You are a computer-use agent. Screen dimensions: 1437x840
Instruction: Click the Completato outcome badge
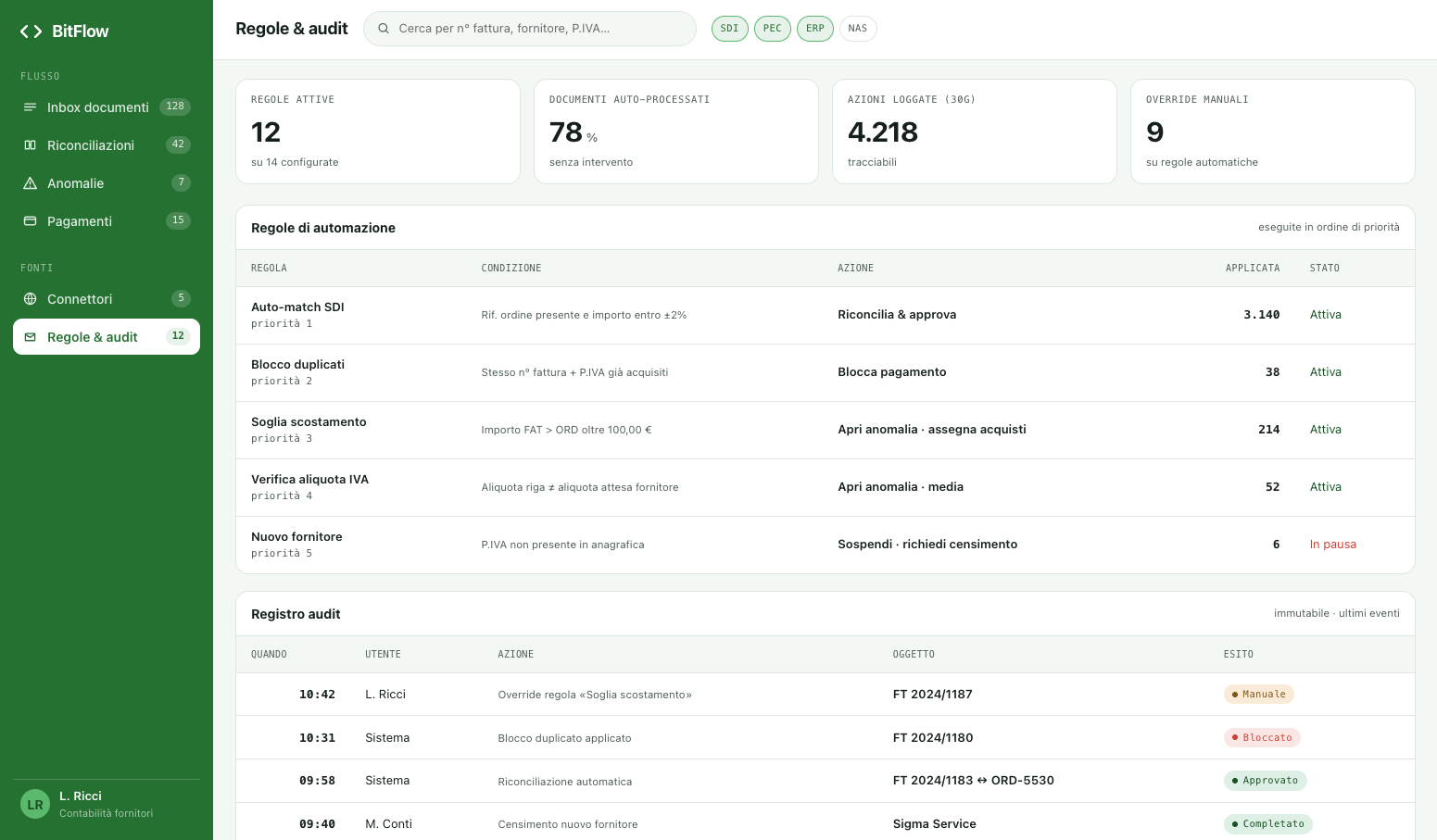[x=1268, y=824]
